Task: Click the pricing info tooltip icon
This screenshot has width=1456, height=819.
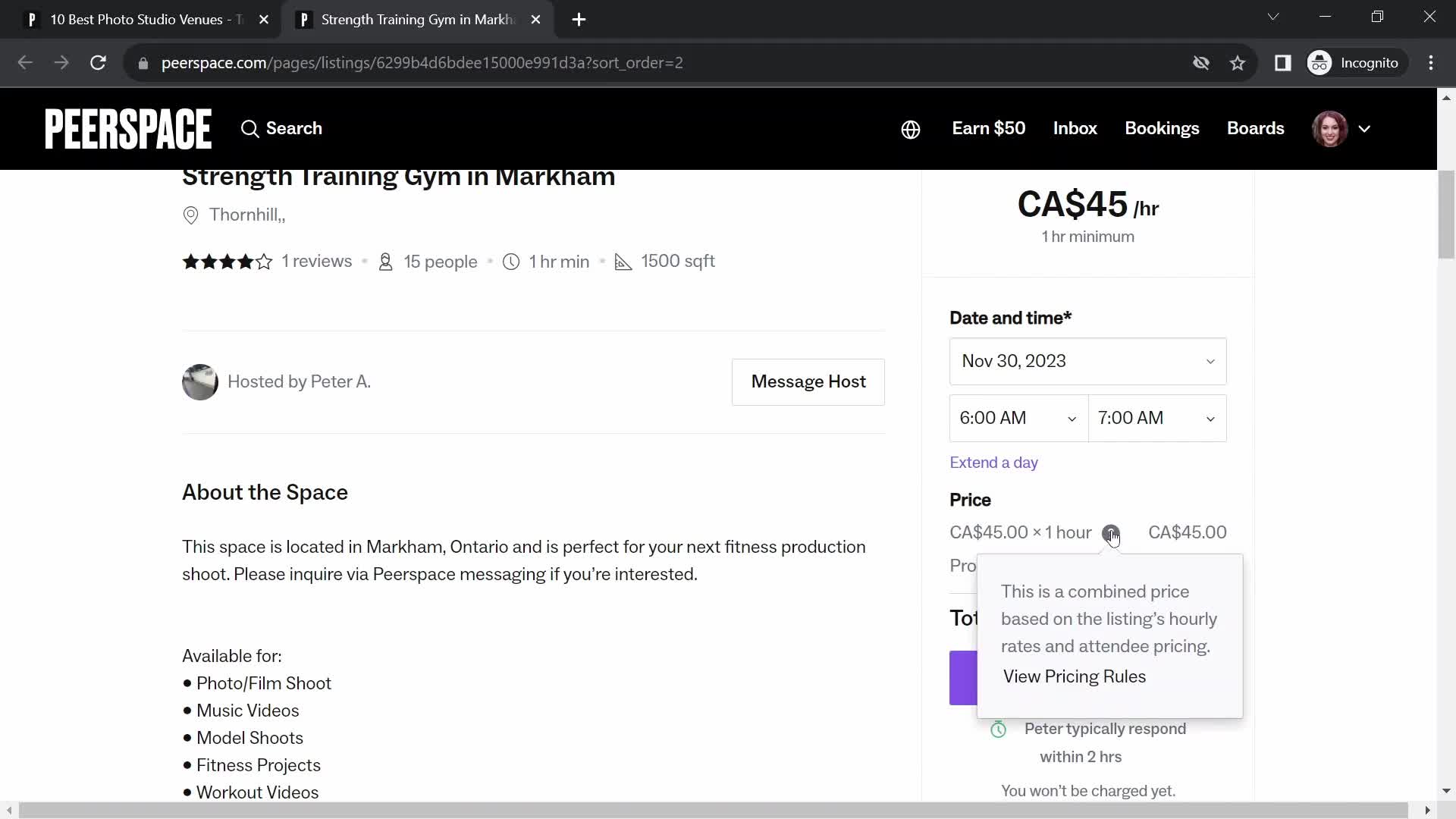Action: pyautogui.click(x=1110, y=533)
